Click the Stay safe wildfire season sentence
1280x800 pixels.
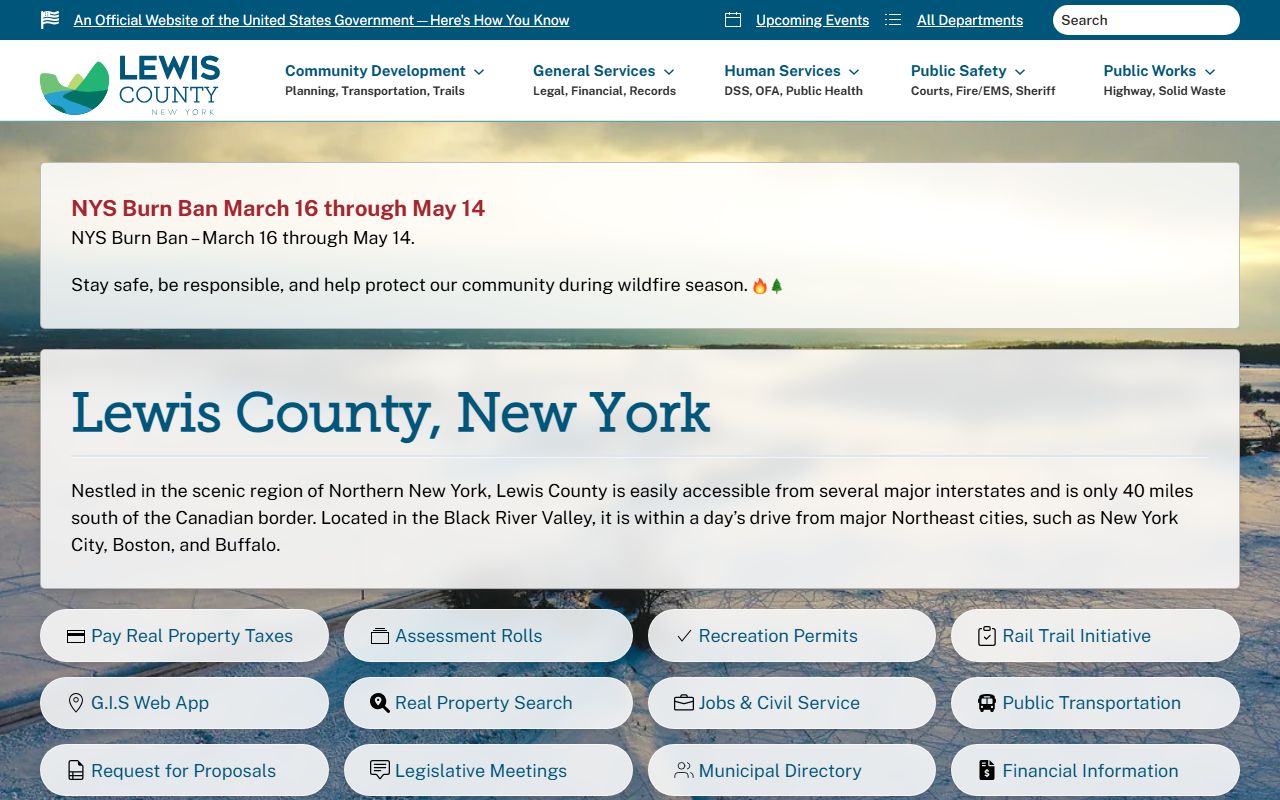pyautogui.click(x=428, y=285)
